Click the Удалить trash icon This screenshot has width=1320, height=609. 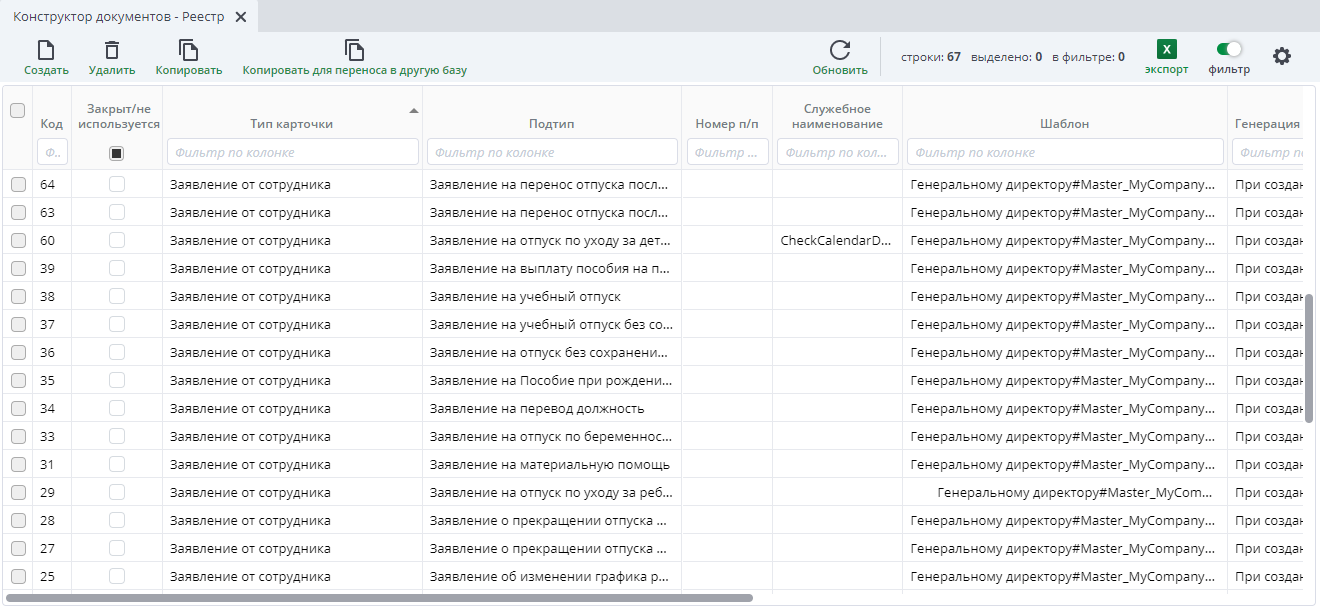click(112, 51)
